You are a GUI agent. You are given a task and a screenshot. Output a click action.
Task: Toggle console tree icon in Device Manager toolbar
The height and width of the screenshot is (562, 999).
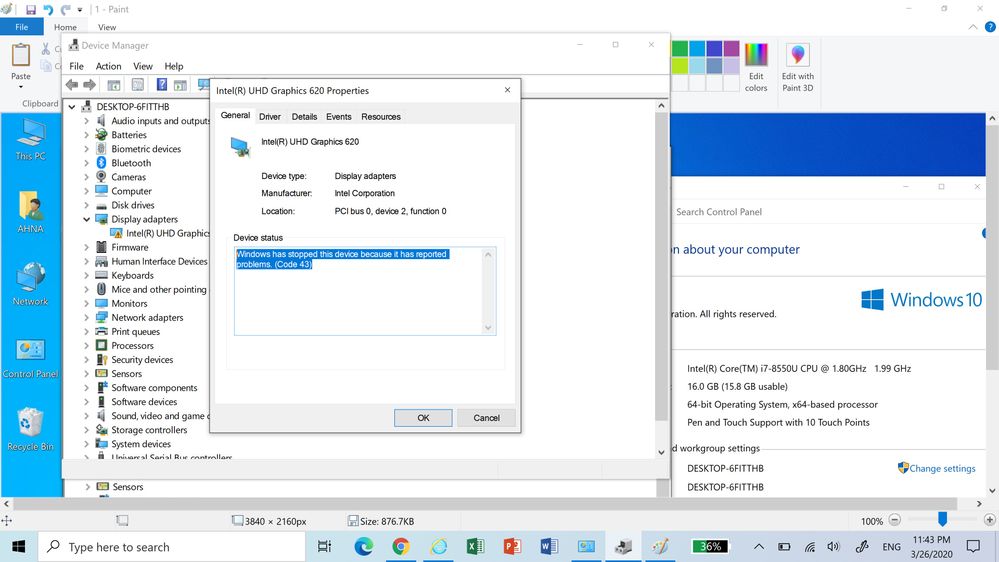pos(114,85)
